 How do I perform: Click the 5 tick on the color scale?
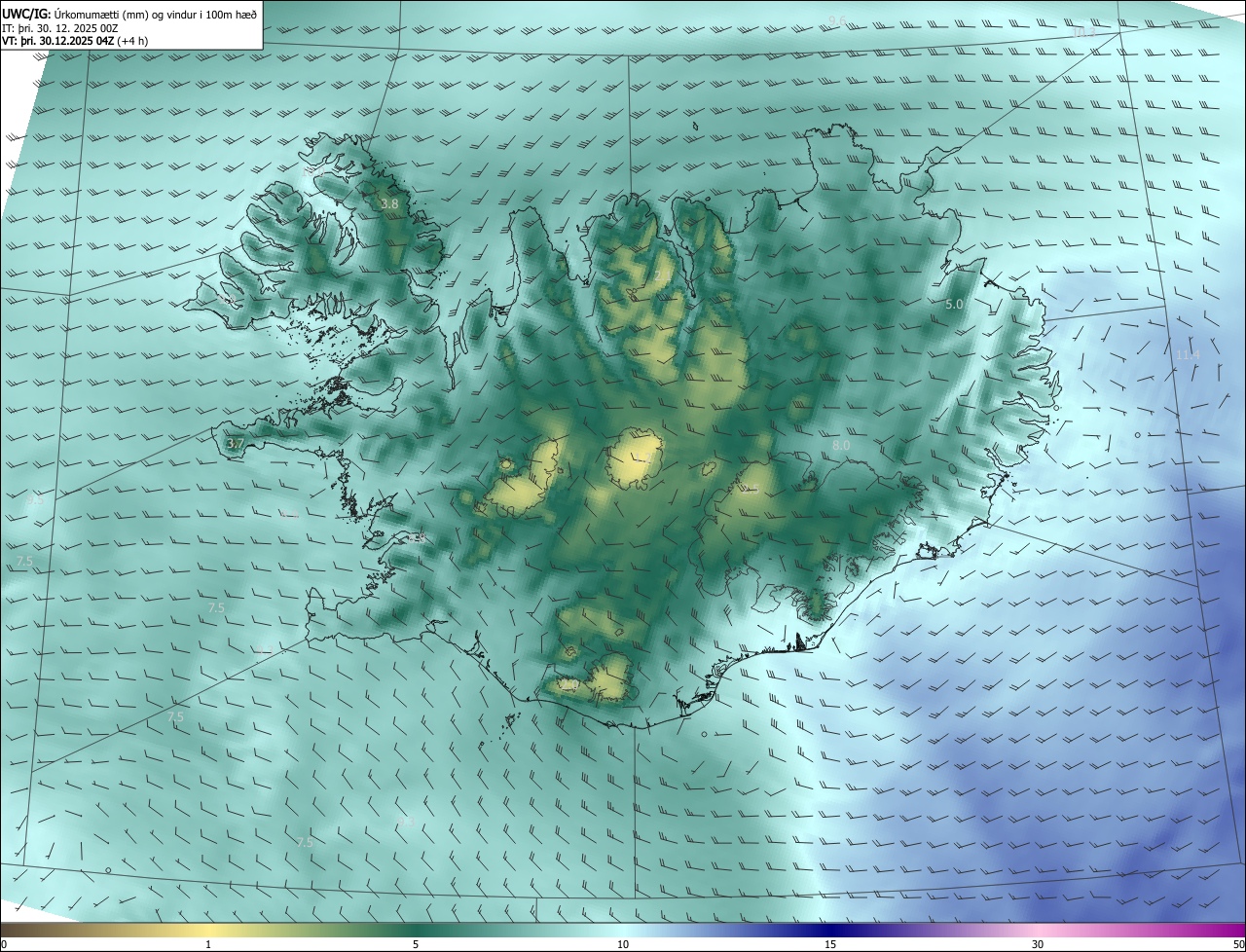(416, 945)
